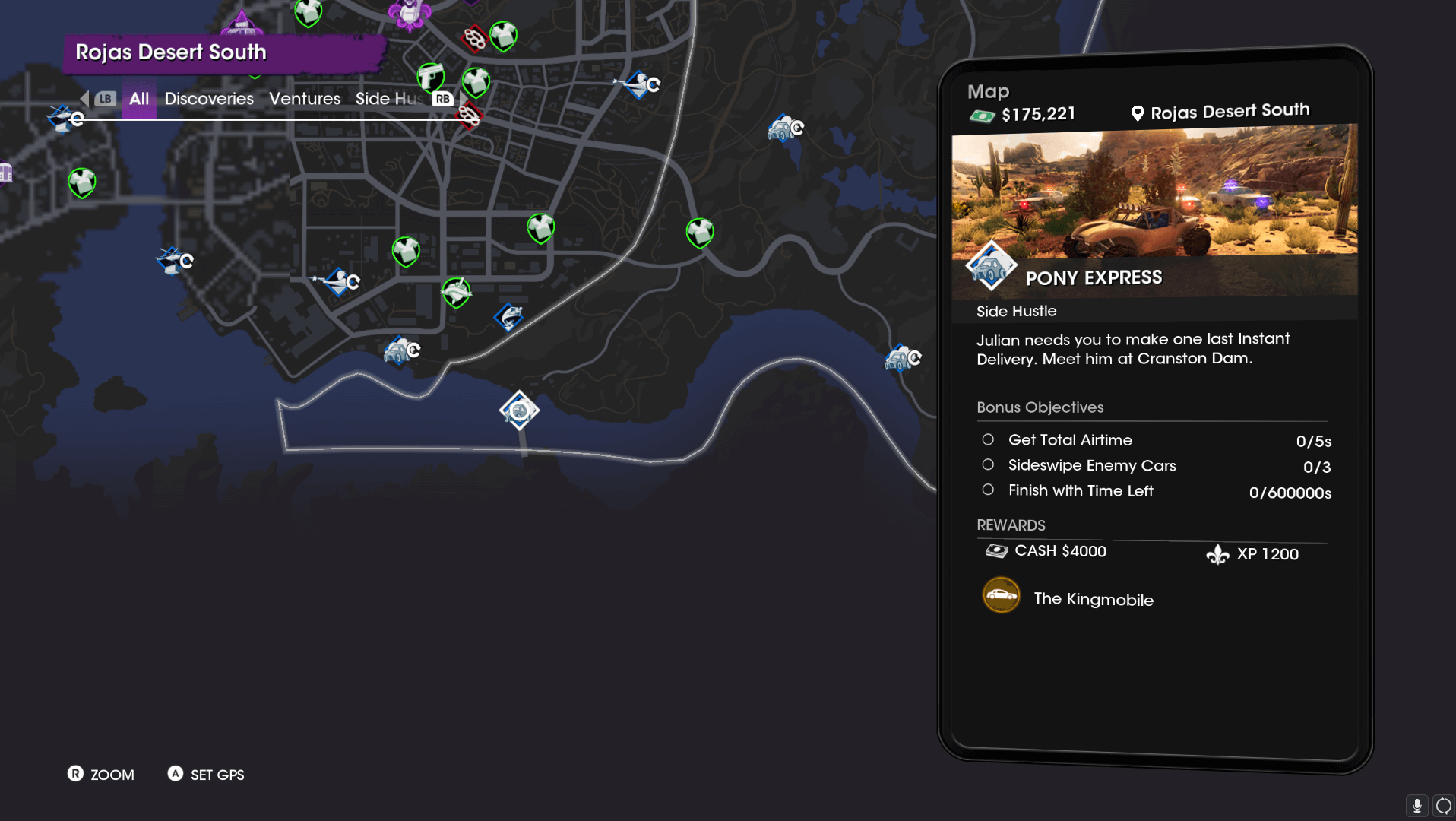
Task: Switch to the Ventures filter tab
Action: 305,99
